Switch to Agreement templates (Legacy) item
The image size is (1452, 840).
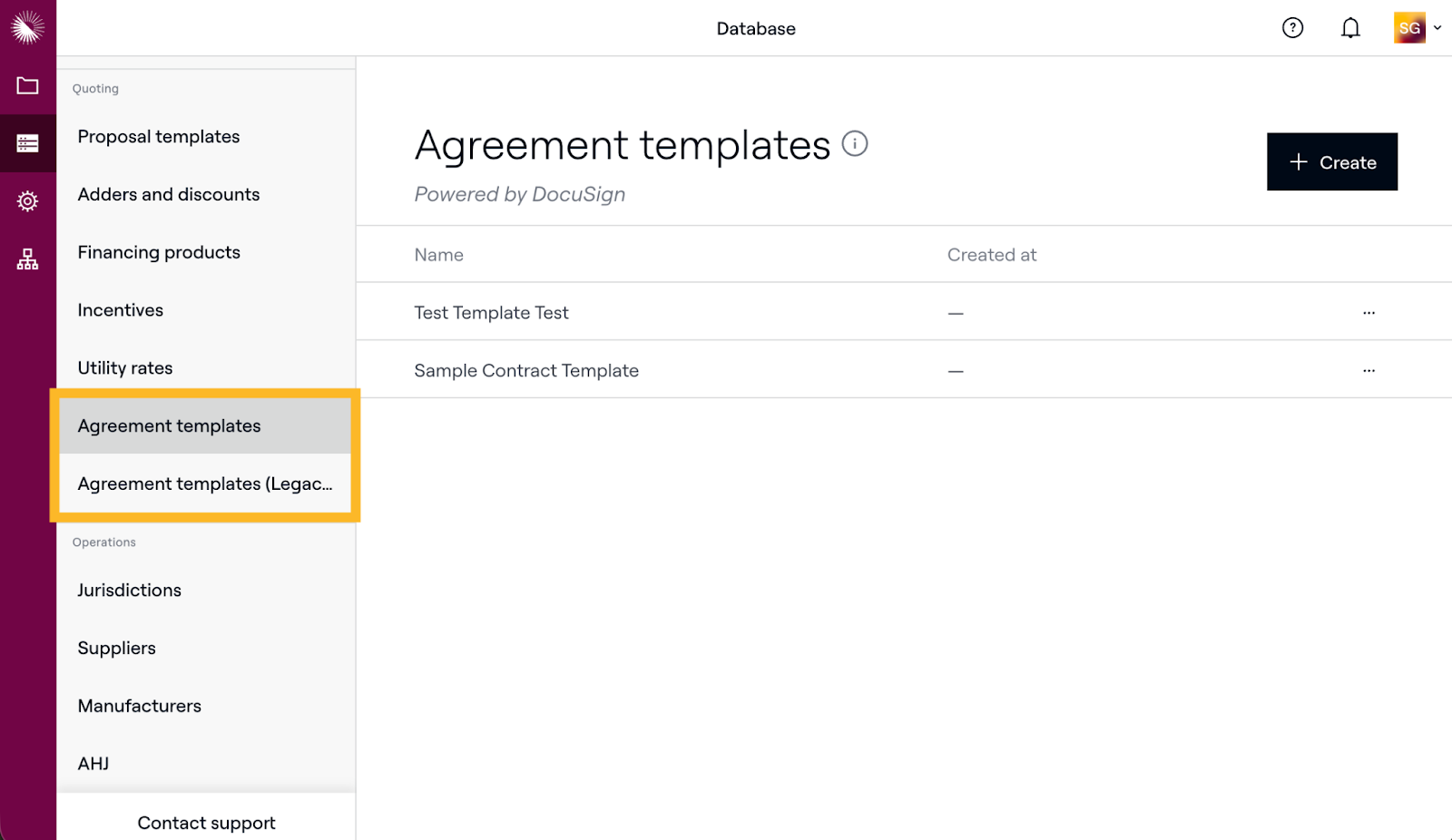pos(205,484)
